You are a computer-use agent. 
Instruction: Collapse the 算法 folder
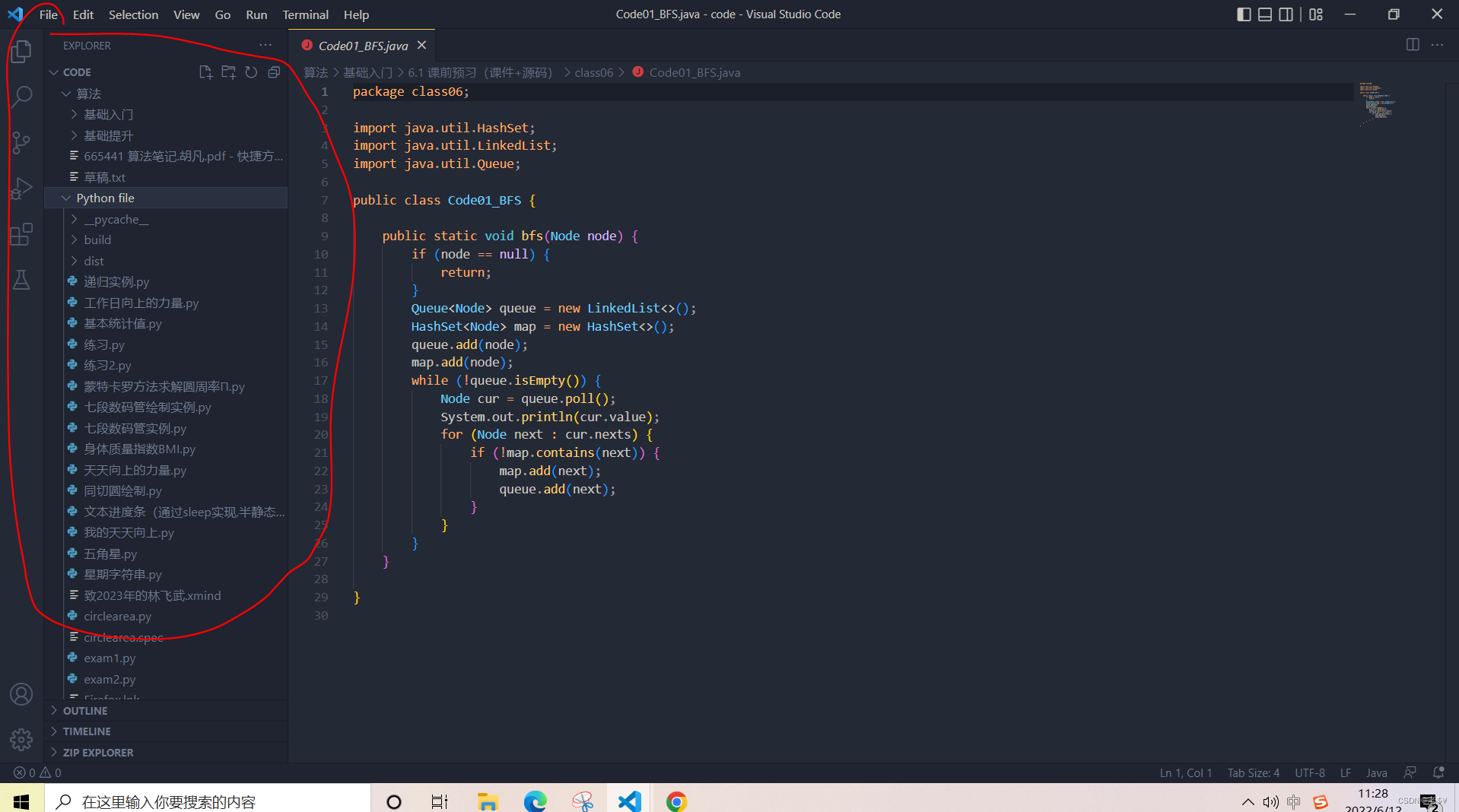coord(166,94)
